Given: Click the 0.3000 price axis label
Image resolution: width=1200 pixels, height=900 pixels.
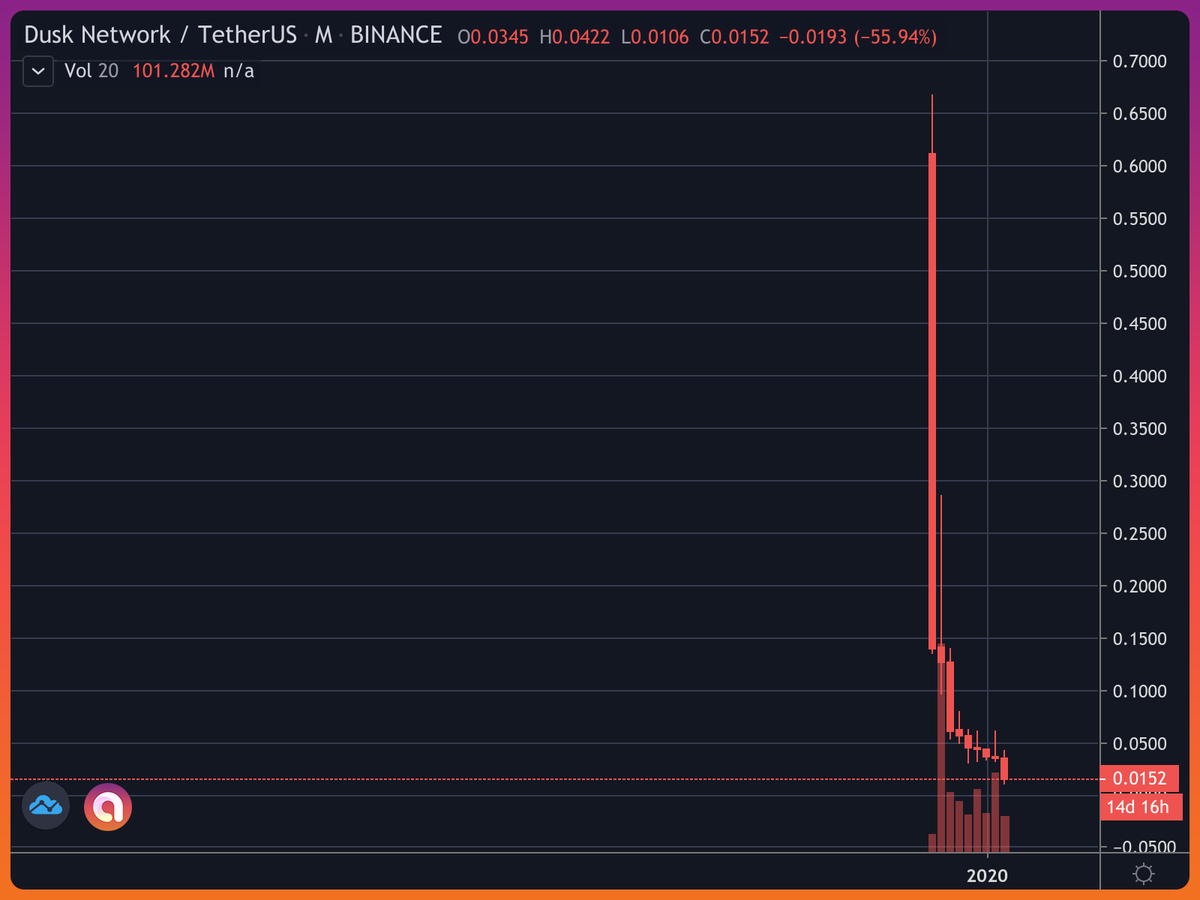Looking at the screenshot, I should (x=1140, y=481).
